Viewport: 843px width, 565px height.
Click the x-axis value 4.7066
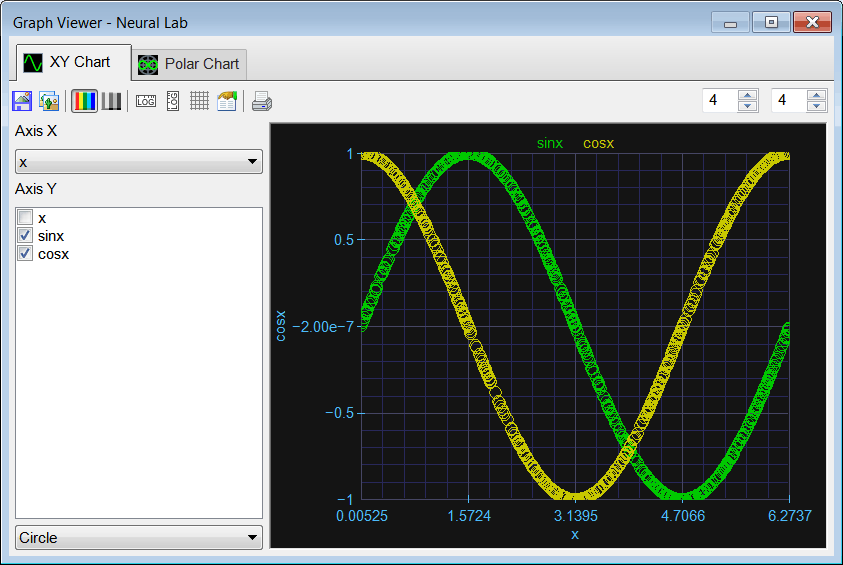tap(683, 516)
